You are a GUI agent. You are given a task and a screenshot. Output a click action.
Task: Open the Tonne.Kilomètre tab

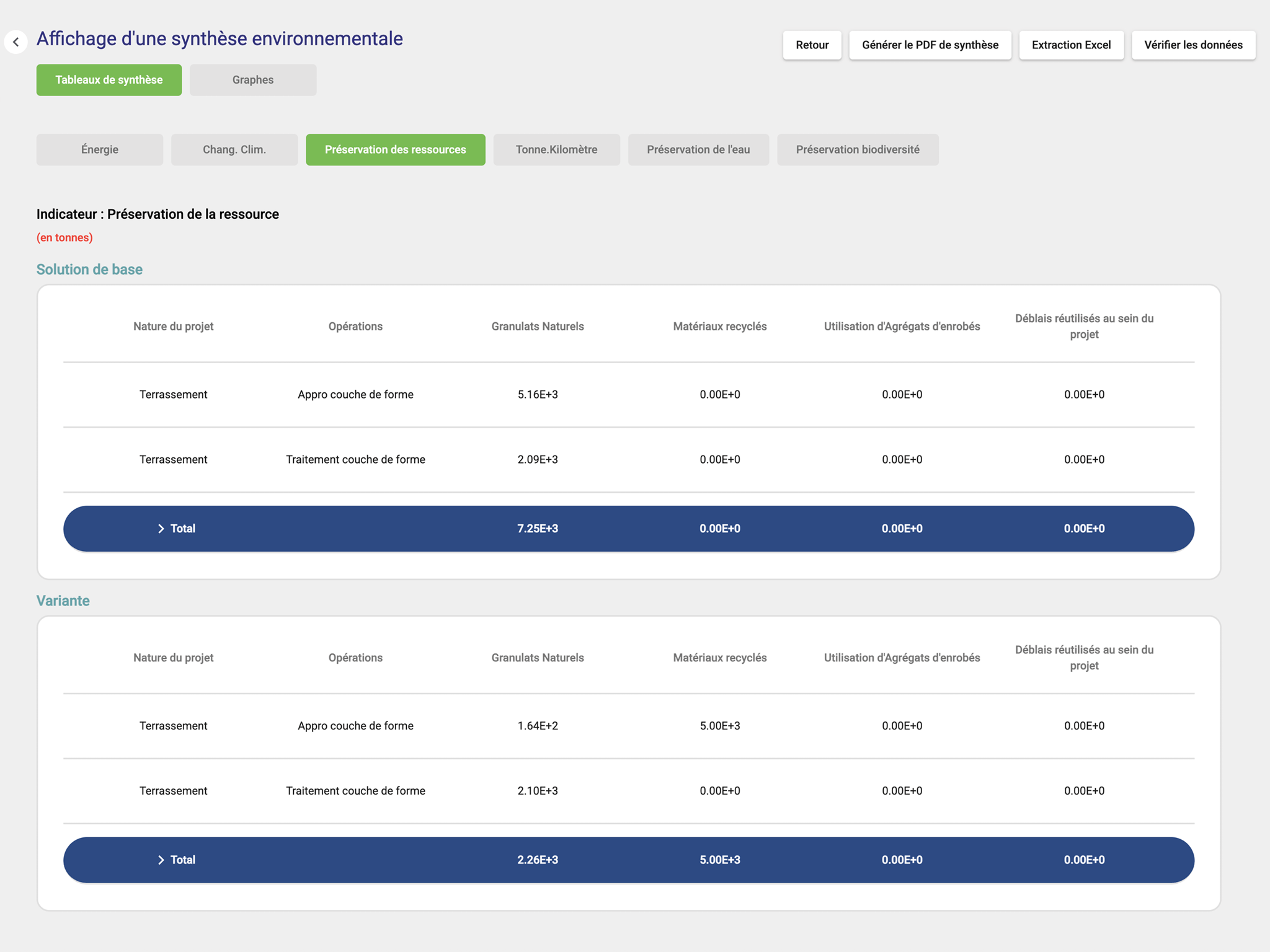(x=556, y=149)
